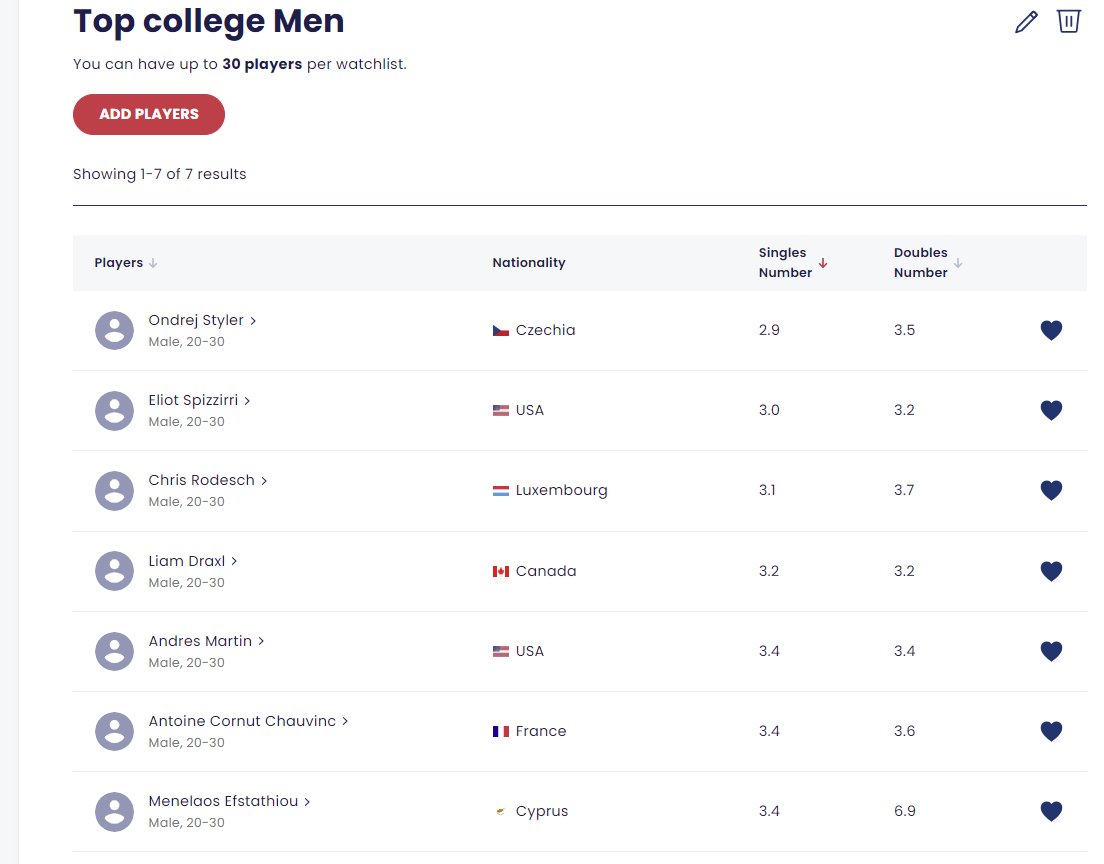Click Liam Draxl's profile avatar

coord(114,571)
